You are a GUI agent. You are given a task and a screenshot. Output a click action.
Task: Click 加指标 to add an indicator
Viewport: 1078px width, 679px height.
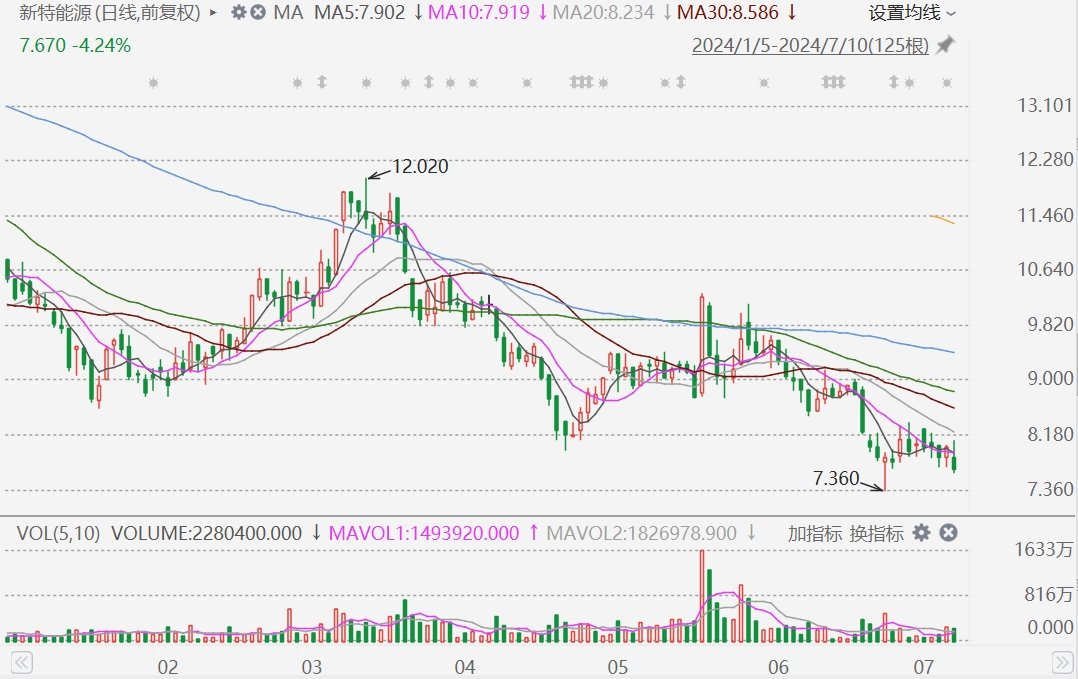click(x=814, y=533)
